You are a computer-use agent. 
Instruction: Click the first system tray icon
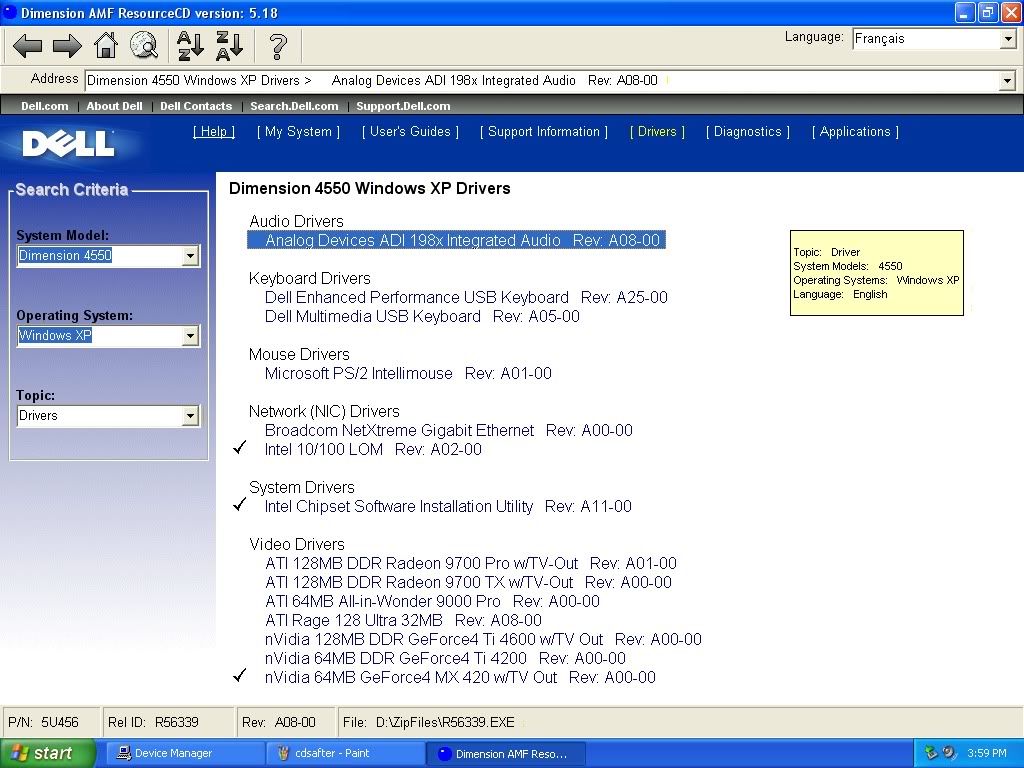[x=931, y=753]
